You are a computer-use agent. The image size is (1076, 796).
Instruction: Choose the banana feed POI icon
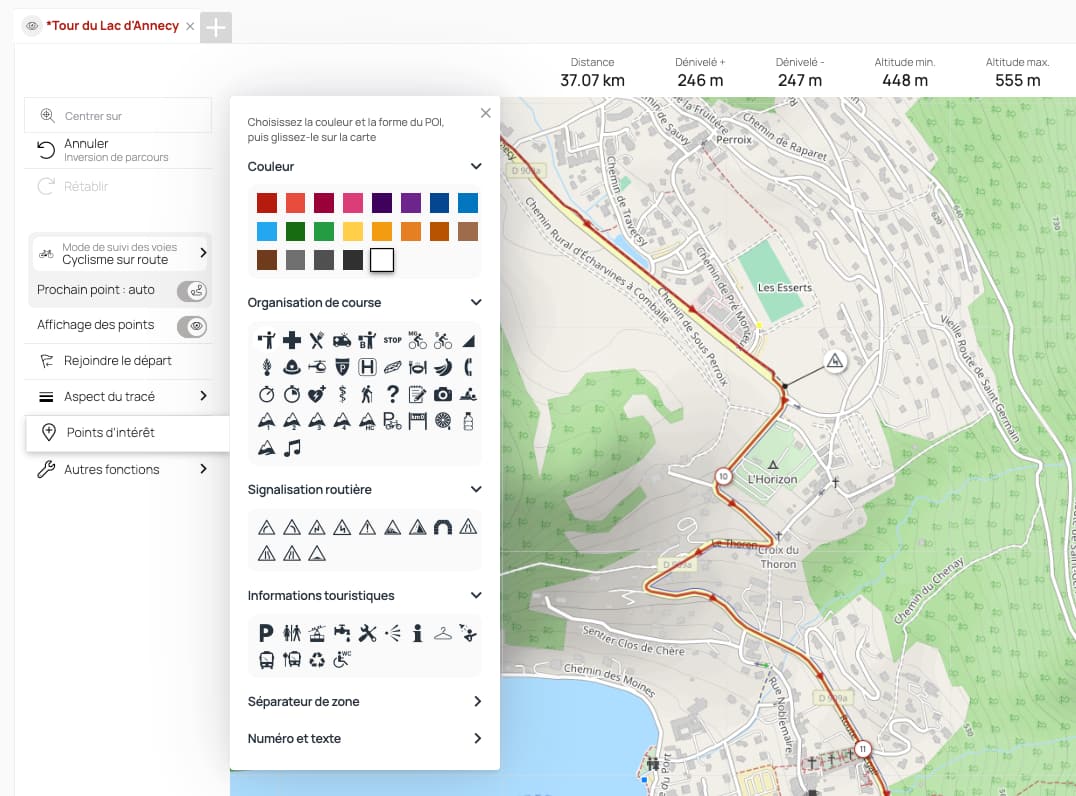pos(443,367)
